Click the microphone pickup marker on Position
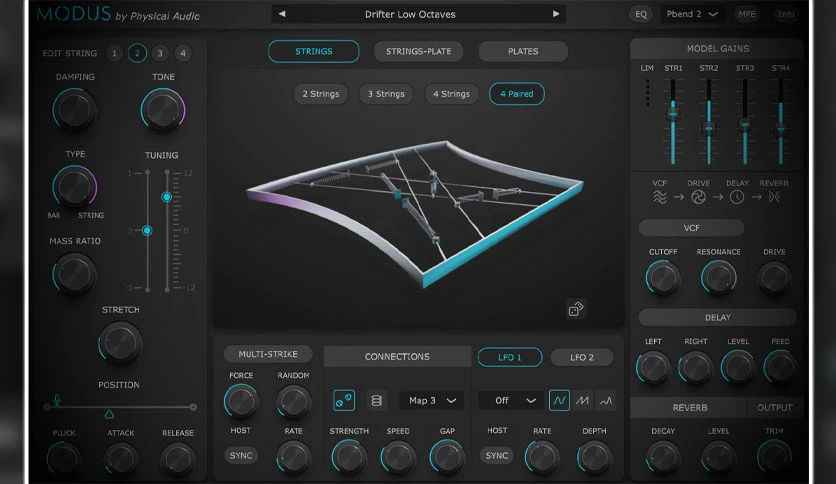 57,400
